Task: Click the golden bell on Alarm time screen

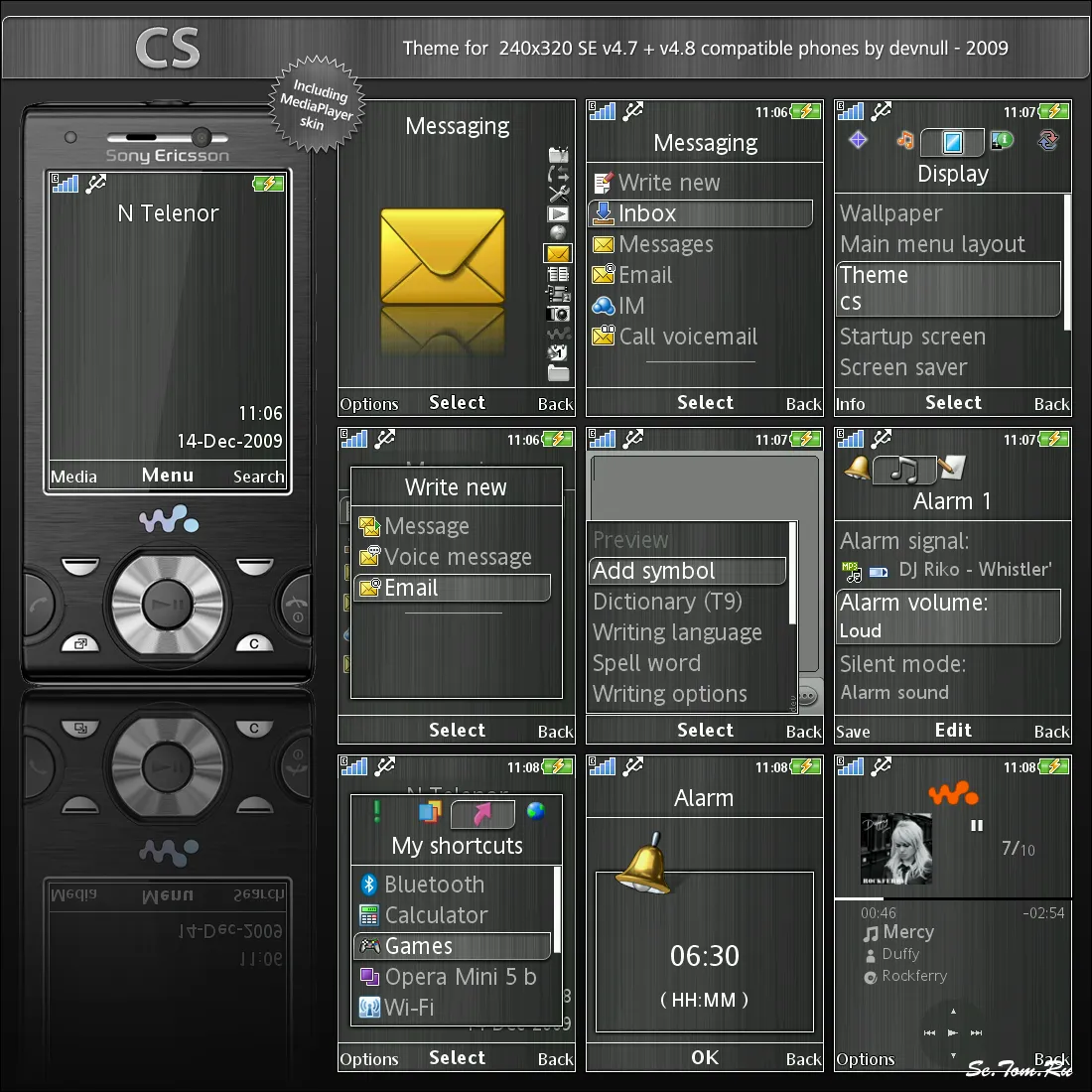Action: [644, 864]
